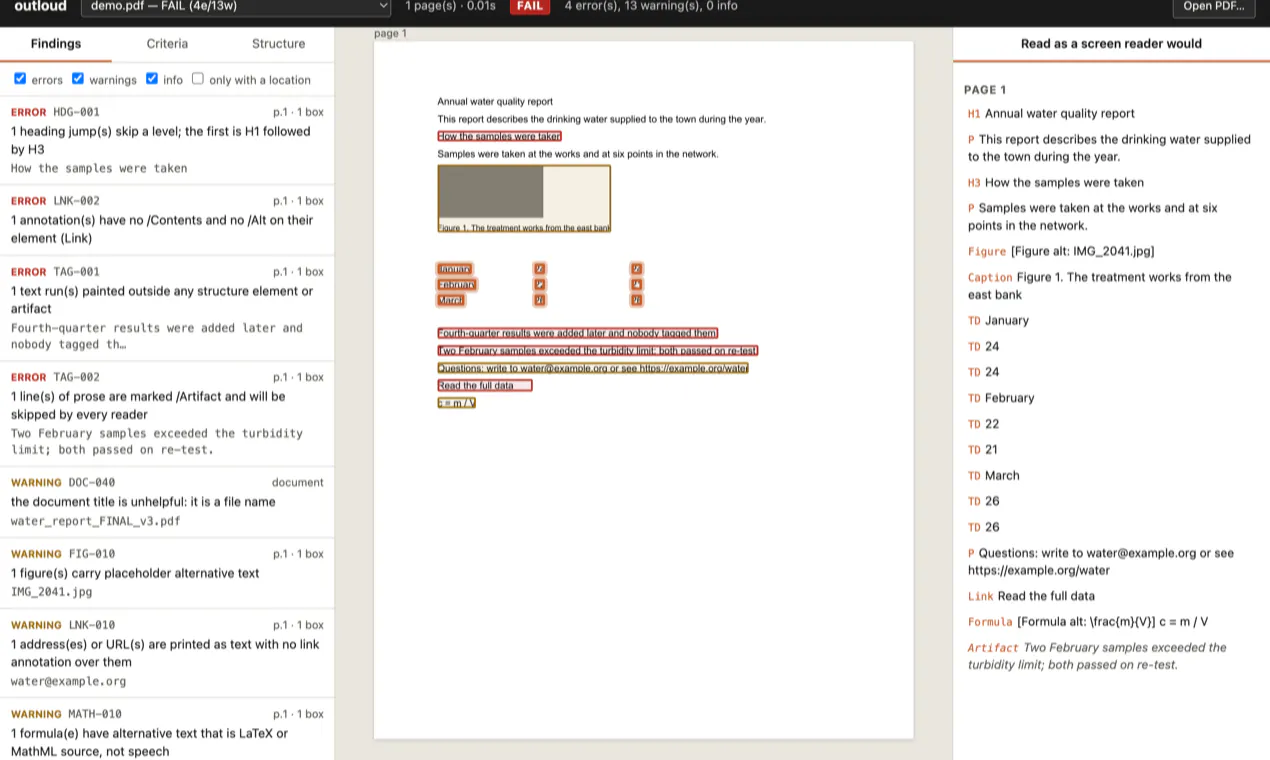This screenshot has height=760, width=1270.
Task: Click the 'Two February samples' highlighted line on page
Action: click(x=597, y=351)
